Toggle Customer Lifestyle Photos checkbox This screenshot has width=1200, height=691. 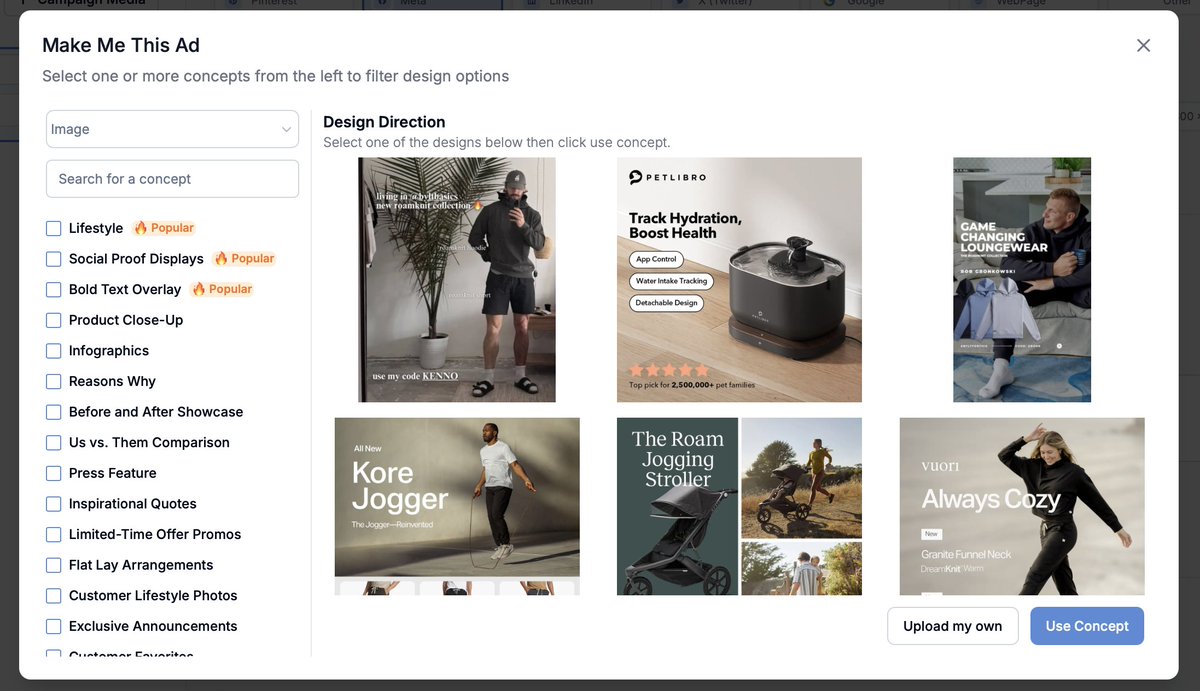pos(54,596)
